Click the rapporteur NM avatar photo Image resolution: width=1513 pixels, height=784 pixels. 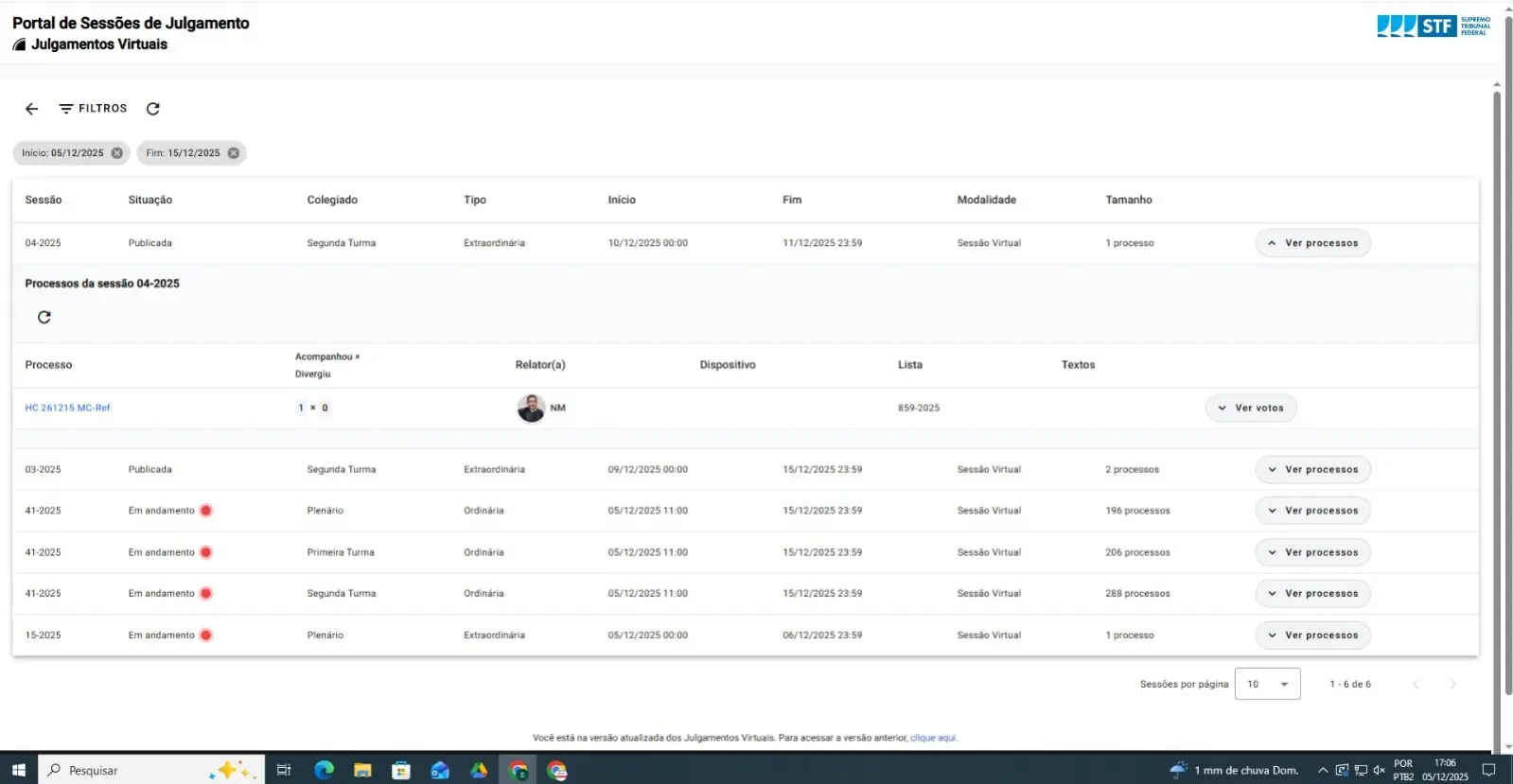point(531,409)
